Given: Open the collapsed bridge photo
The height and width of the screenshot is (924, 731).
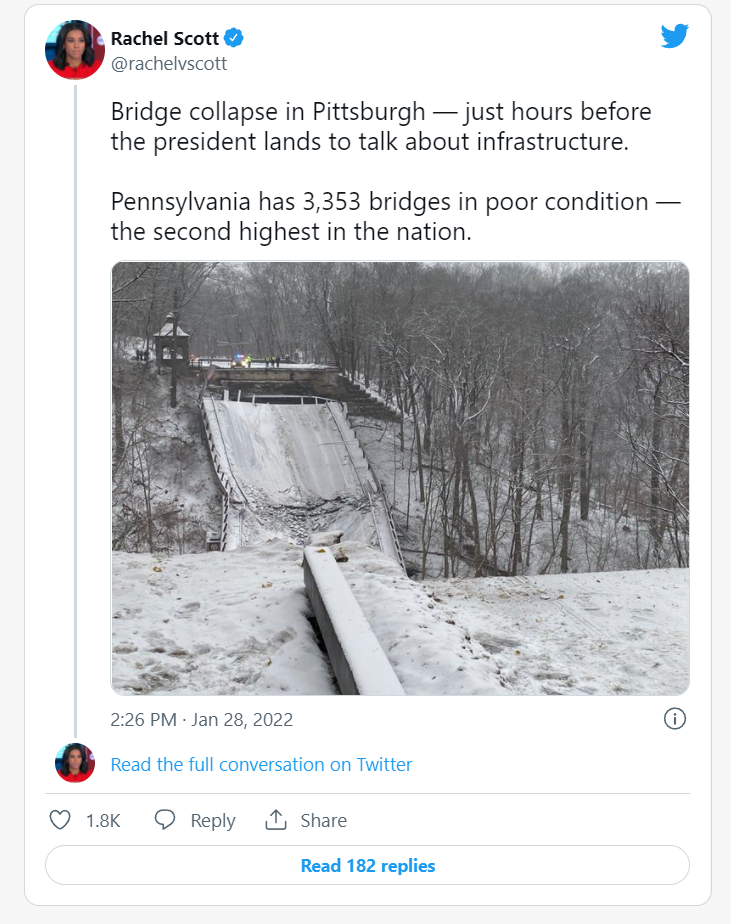Looking at the screenshot, I should (400, 478).
